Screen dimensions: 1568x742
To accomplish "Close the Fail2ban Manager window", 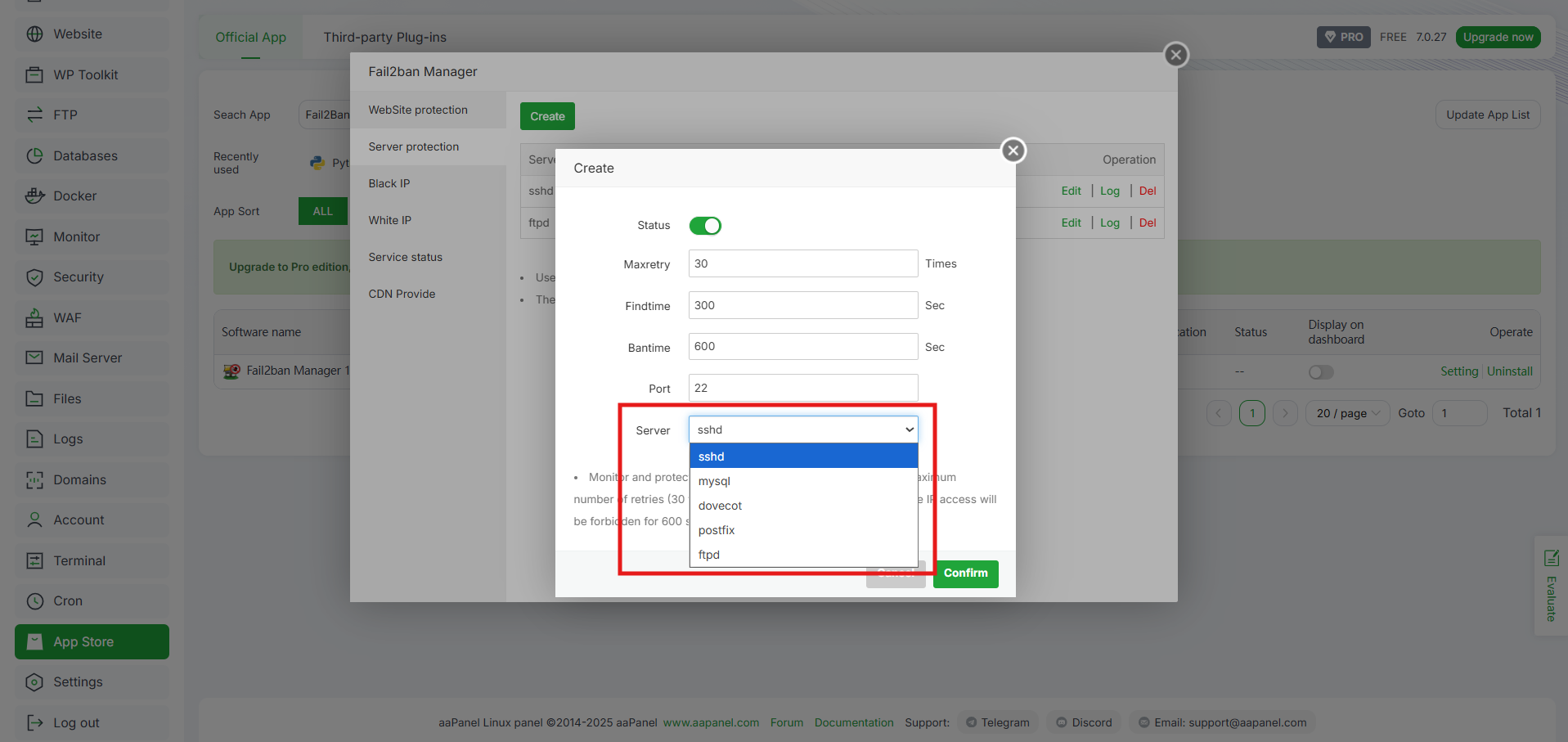I will 1176,55.
